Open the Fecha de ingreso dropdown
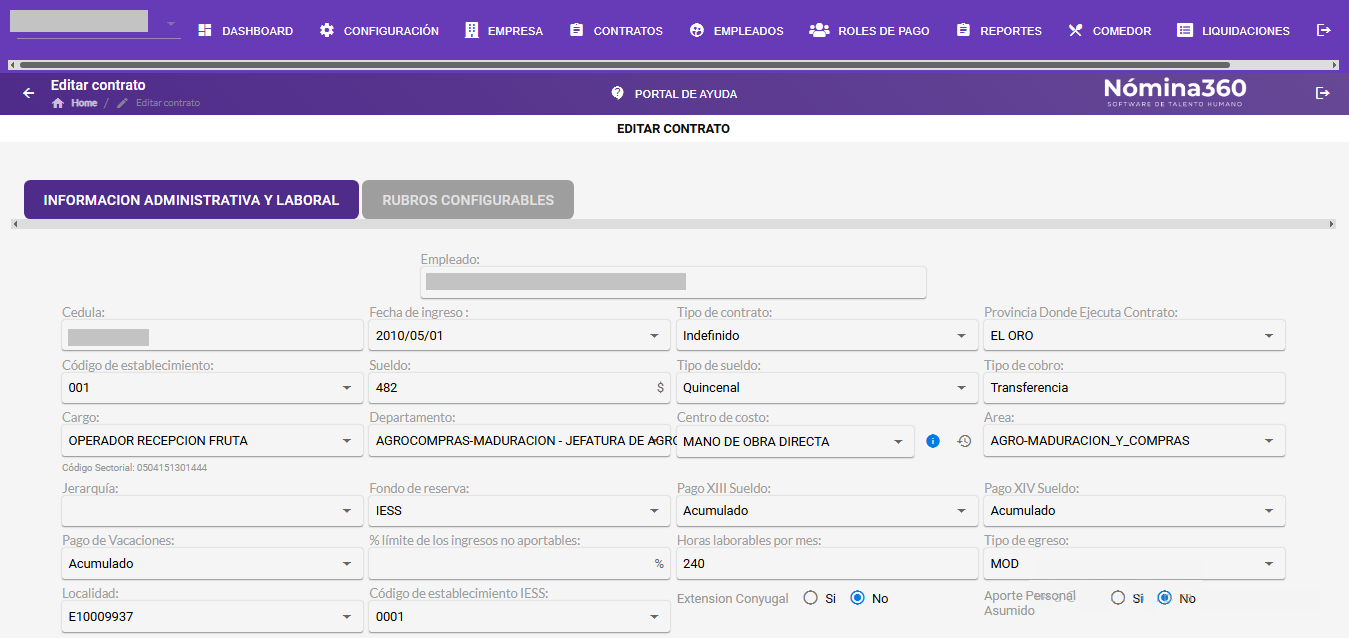The height and width of the screenshot is (638, 1349). pos(654,336)
